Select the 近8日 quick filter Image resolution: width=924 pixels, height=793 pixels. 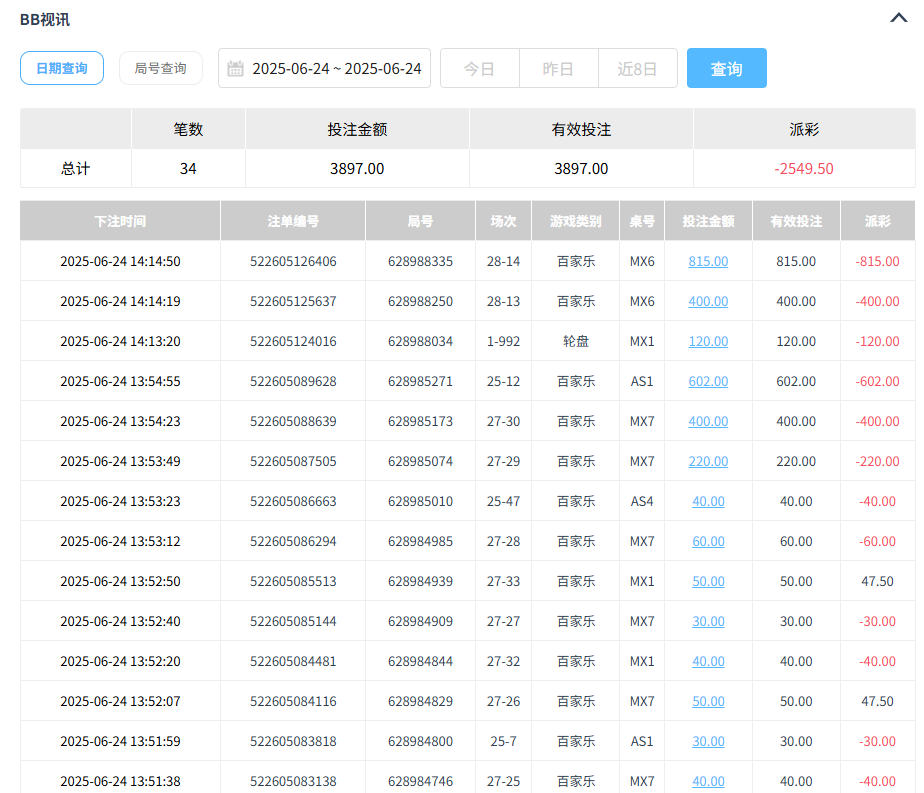point(637,68)
